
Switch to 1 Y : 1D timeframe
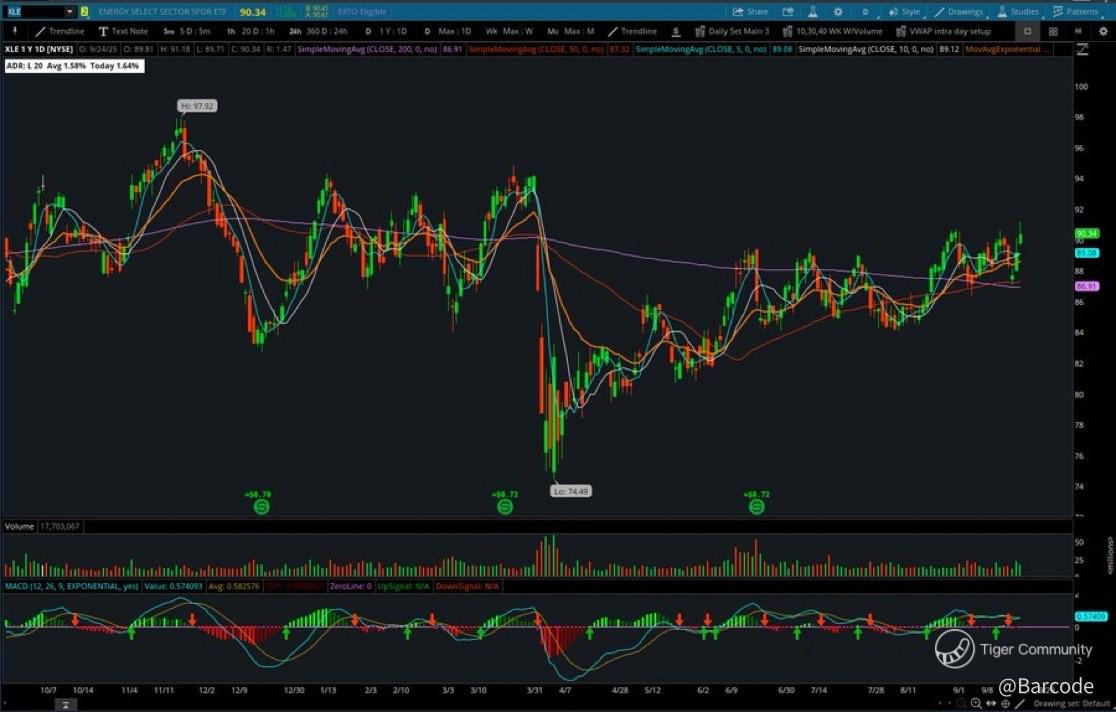pyautogui.click(x=386, y=31)
